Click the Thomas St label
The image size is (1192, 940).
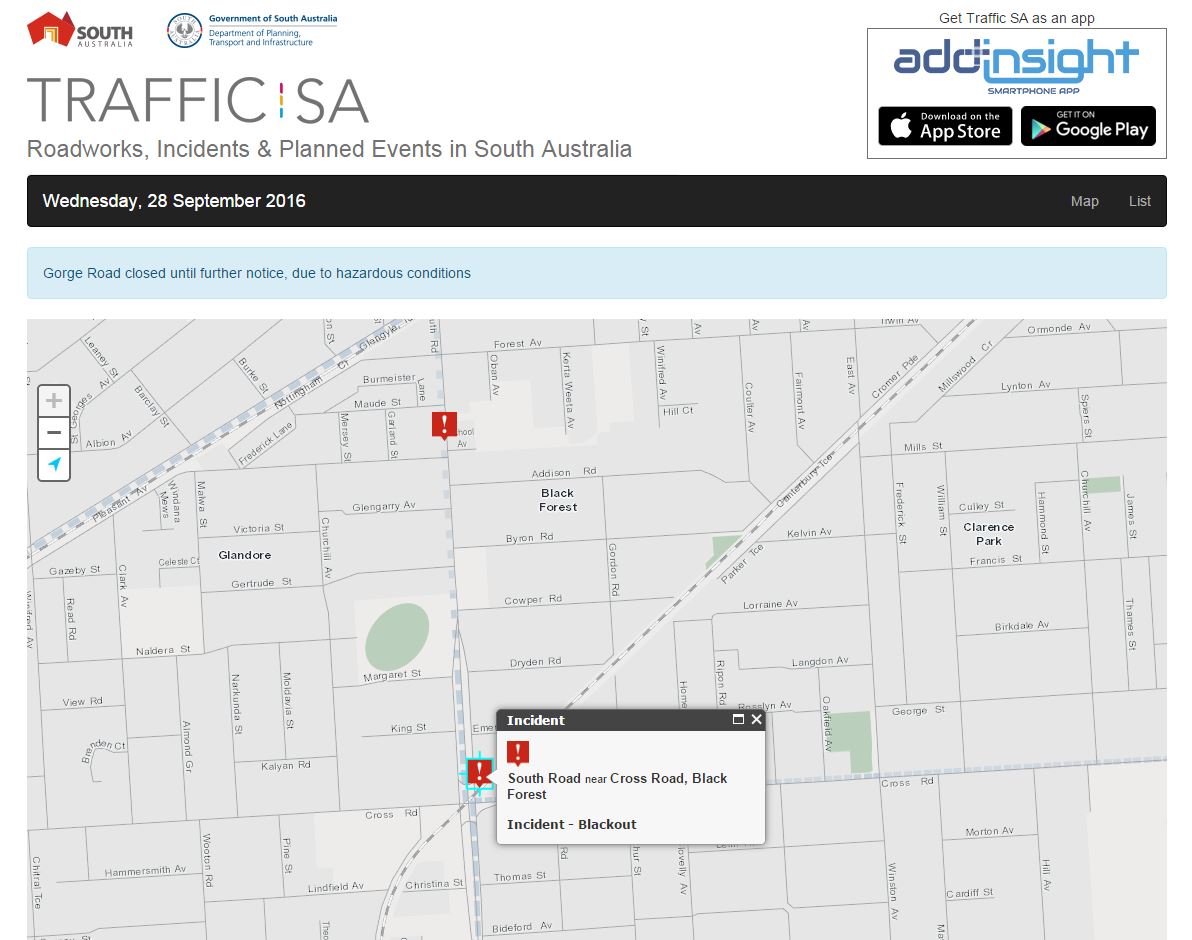pyautogui.click(x=520, y=876)
